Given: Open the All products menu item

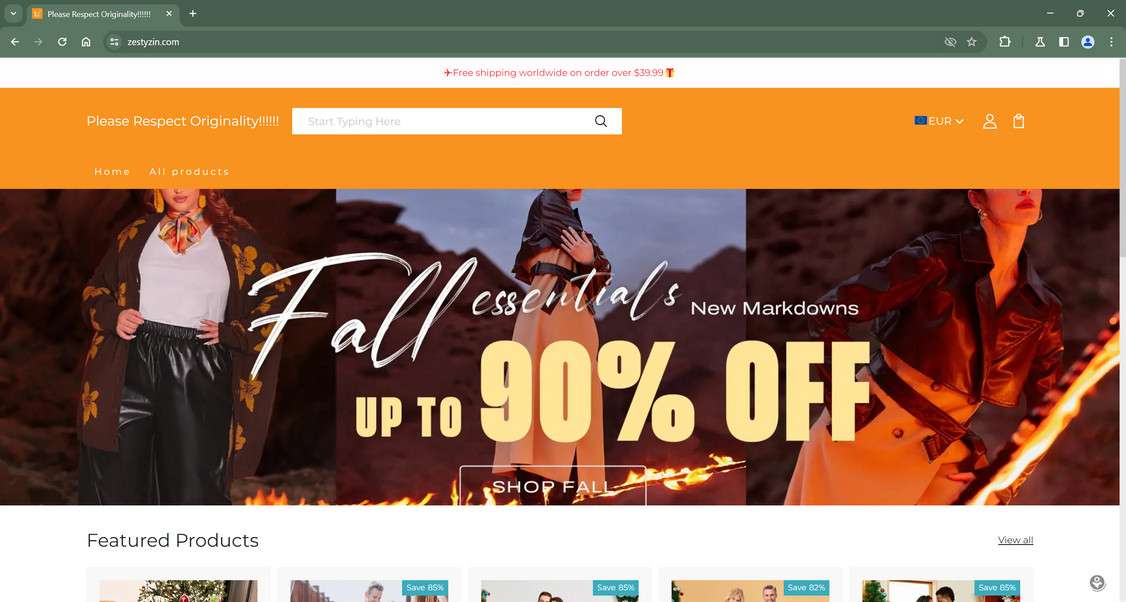Looking at the screenshot, I should click(x=189, y=172).
